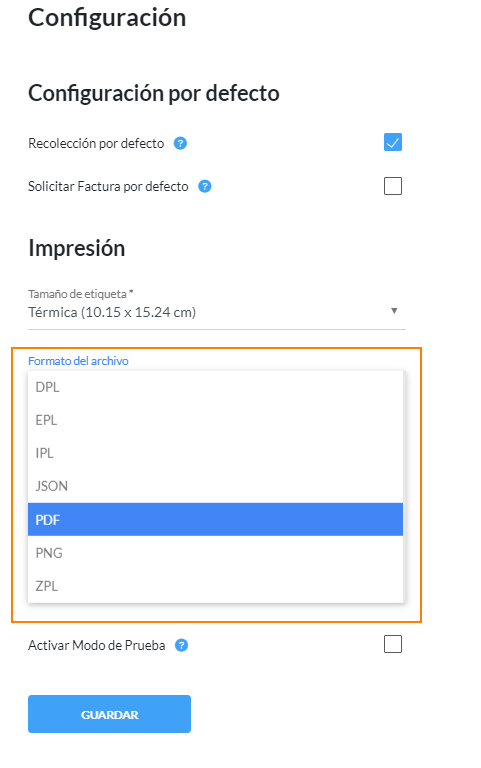Select PNG from the dropdown list

(x=216, y=553)
